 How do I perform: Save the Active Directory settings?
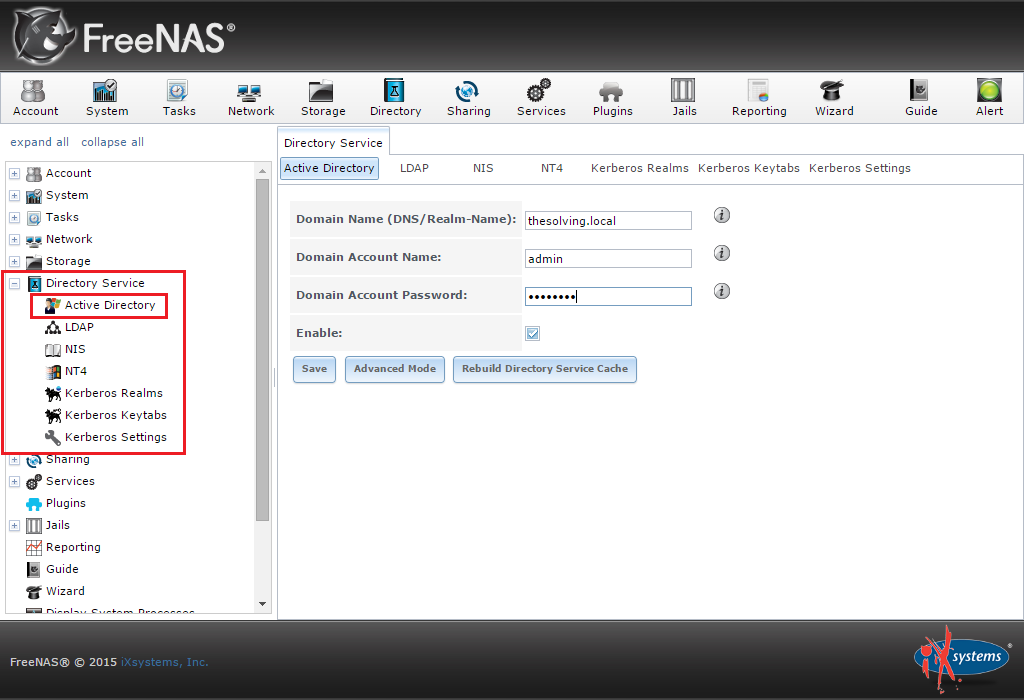[x=314, y=369]
